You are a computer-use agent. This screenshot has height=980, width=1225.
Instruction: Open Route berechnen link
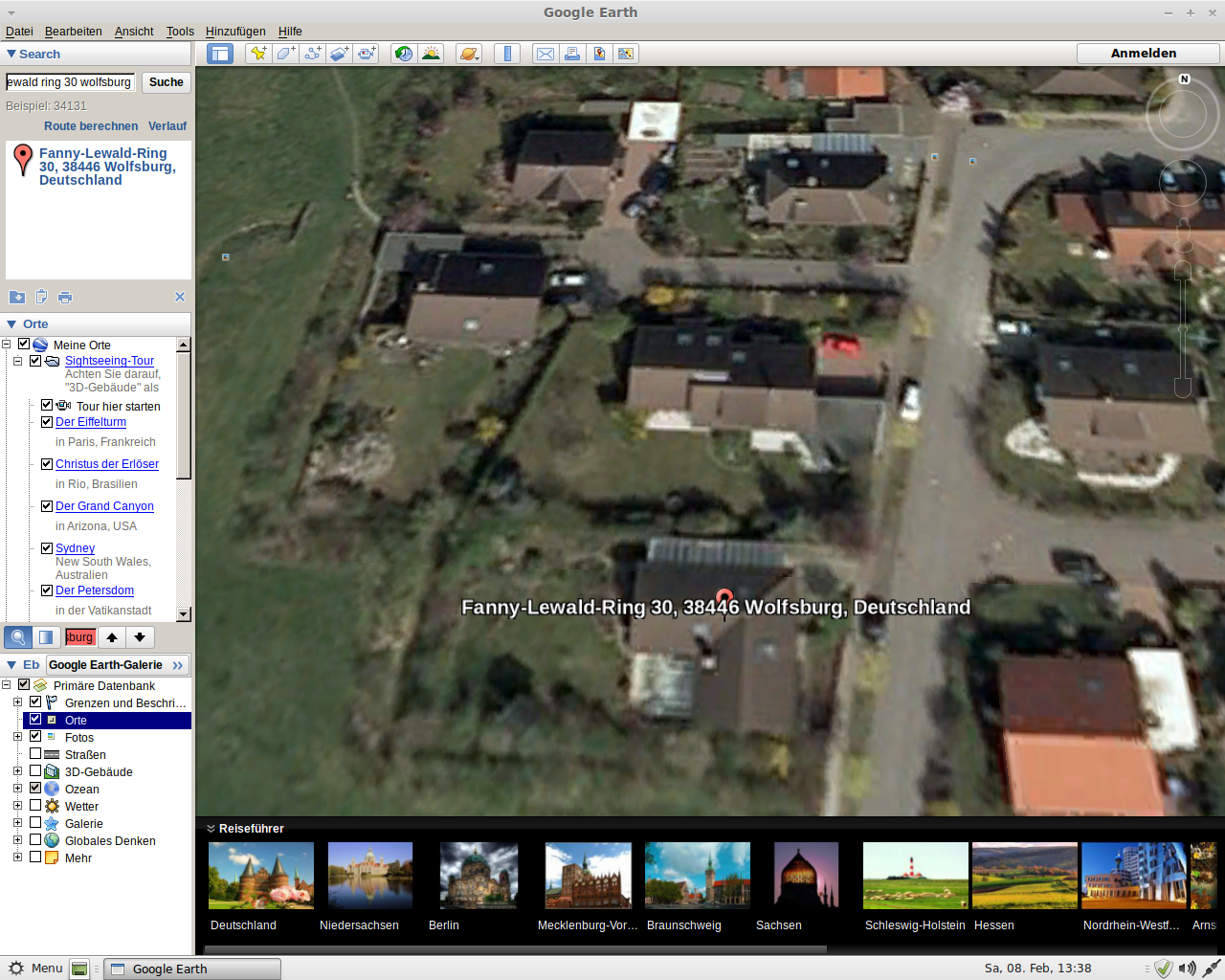91,126
